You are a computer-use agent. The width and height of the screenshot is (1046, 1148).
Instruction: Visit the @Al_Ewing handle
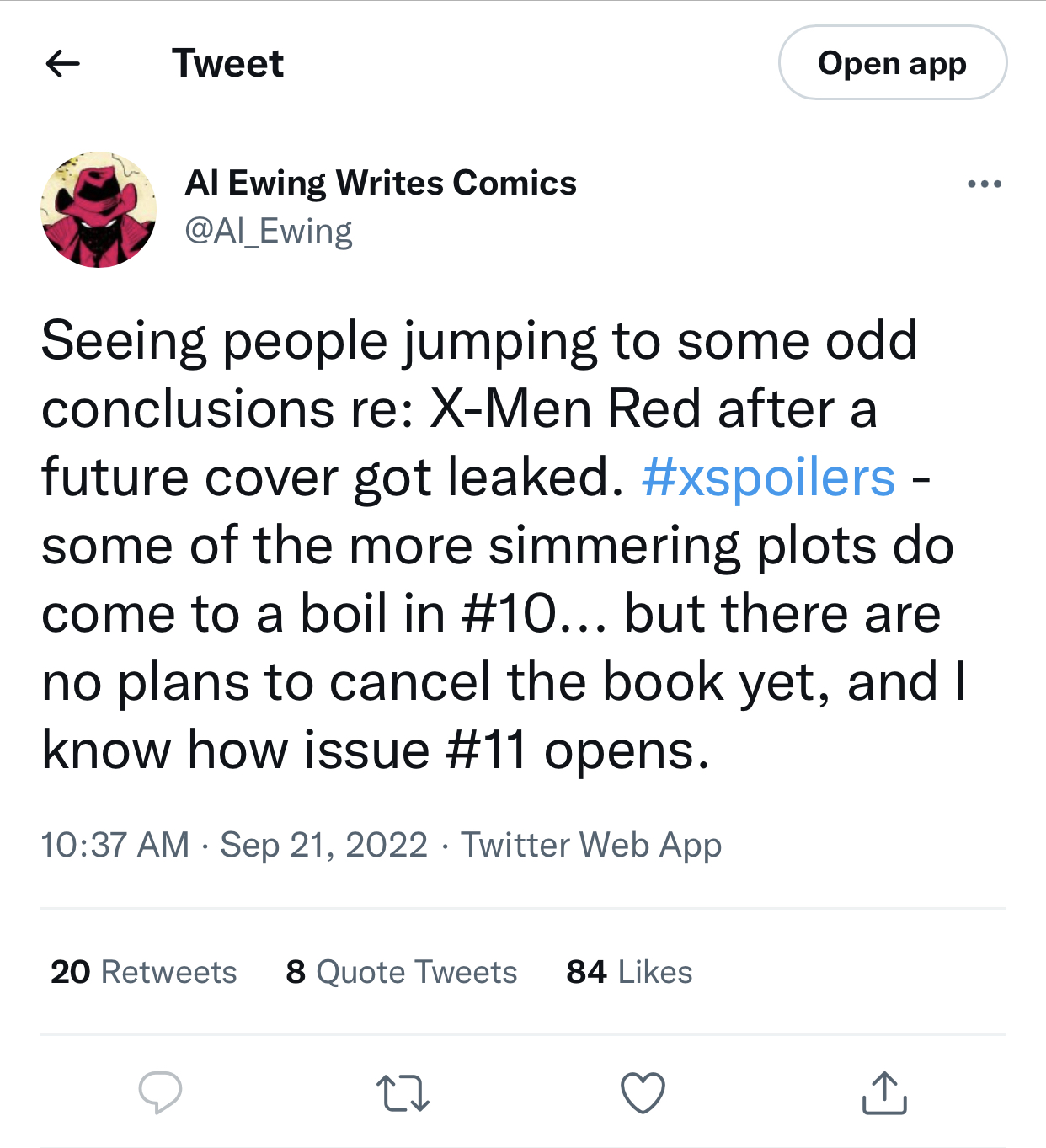point(269,231)
